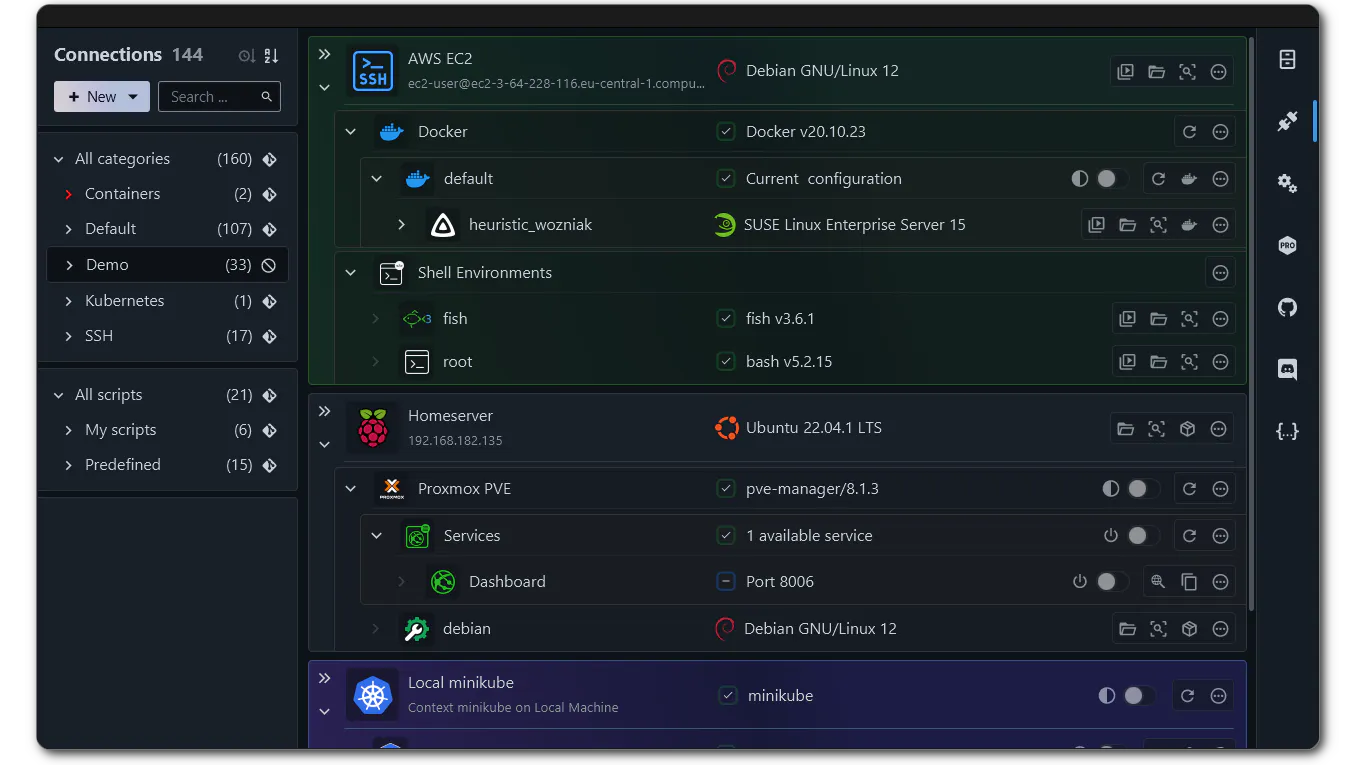
Task: Open GitHub link in right sidebar
Action: 1287,307
